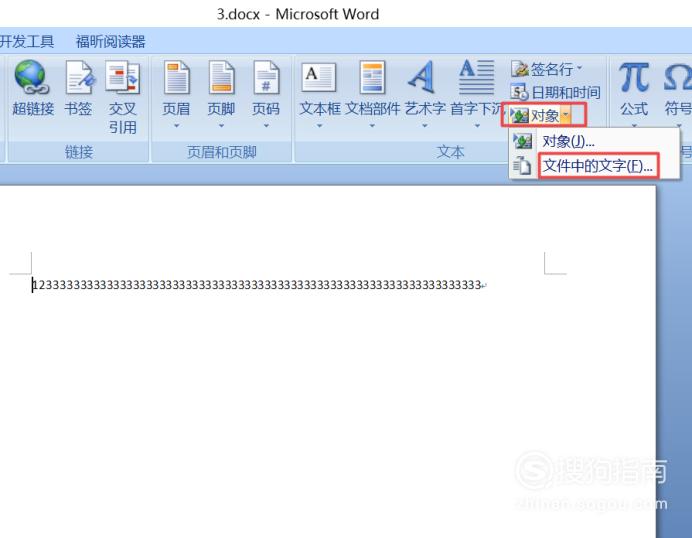Click the Quick Parts (文档部件) icon

[372, 77]
